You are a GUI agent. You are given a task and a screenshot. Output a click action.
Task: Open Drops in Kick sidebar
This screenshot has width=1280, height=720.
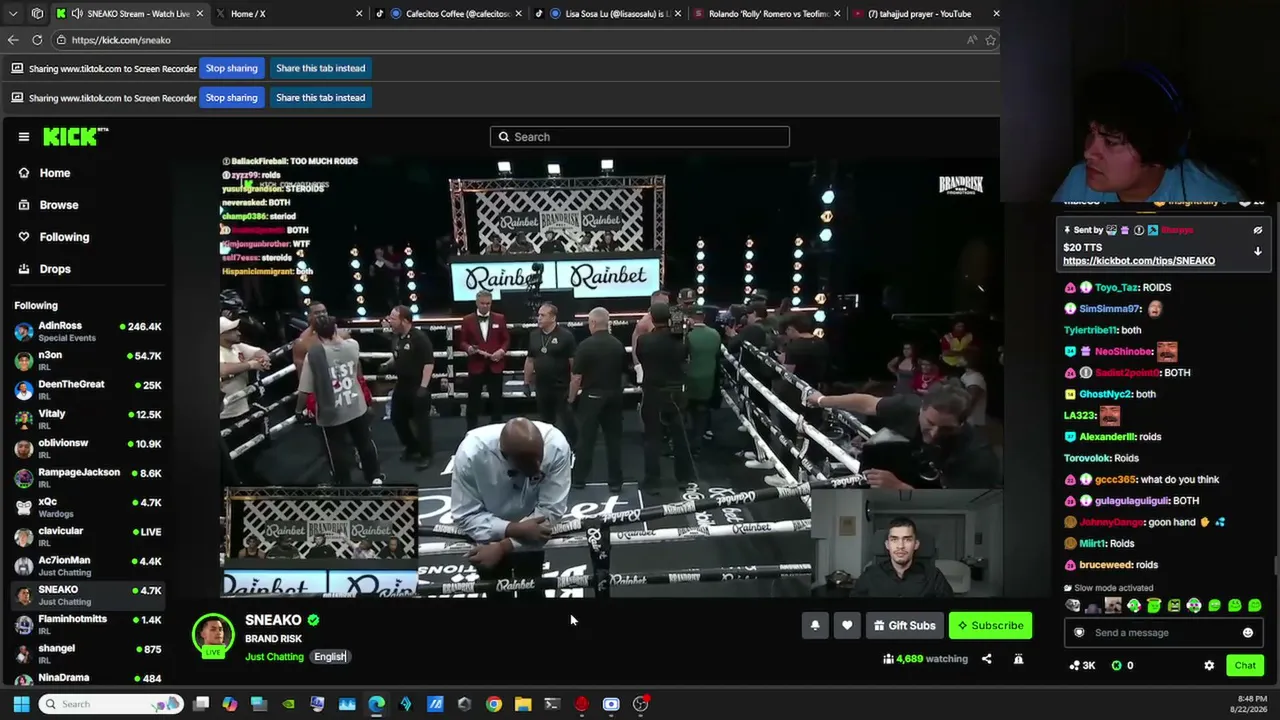tap(55, 269)
